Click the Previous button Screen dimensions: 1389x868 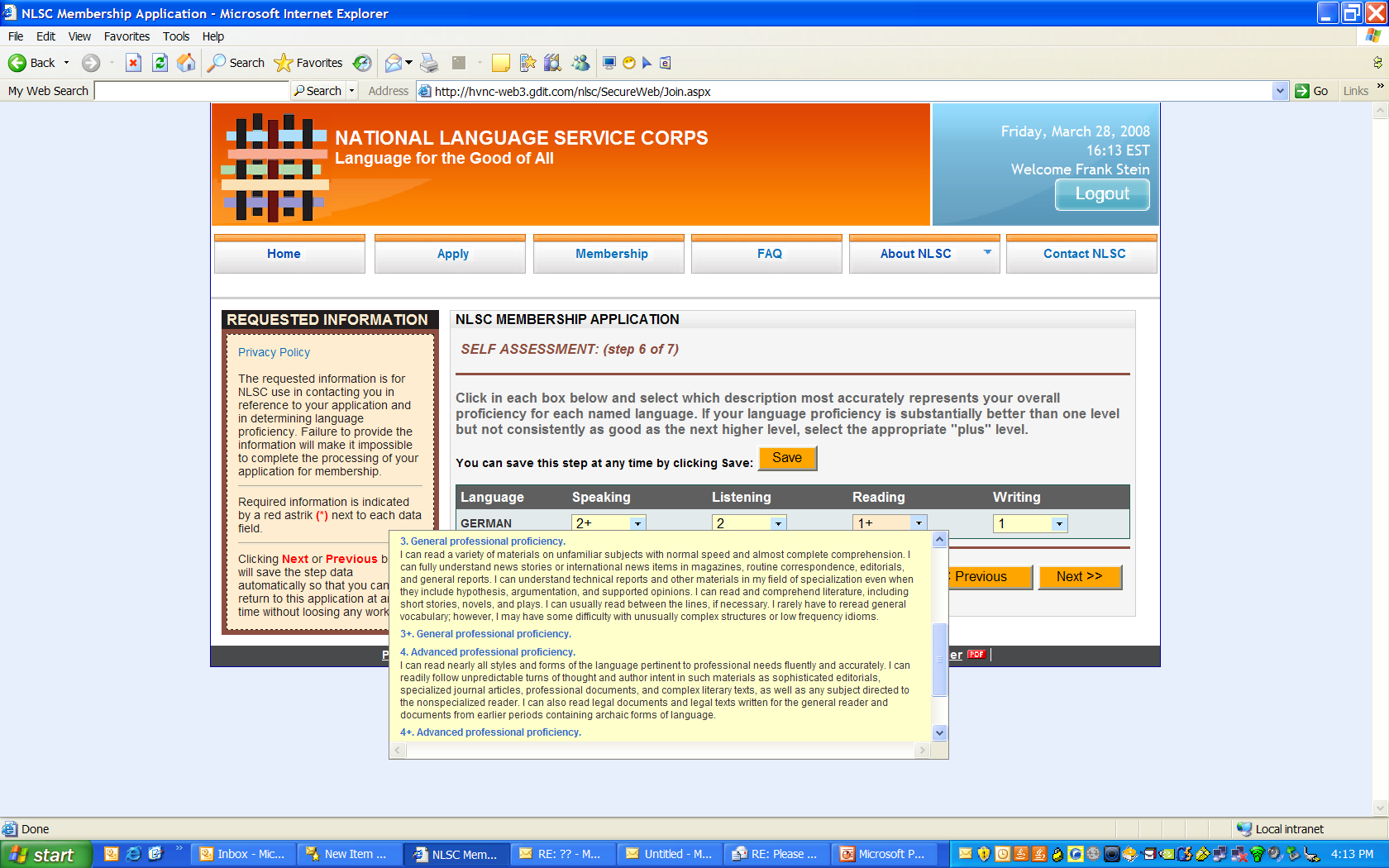[x=990, y=576]
